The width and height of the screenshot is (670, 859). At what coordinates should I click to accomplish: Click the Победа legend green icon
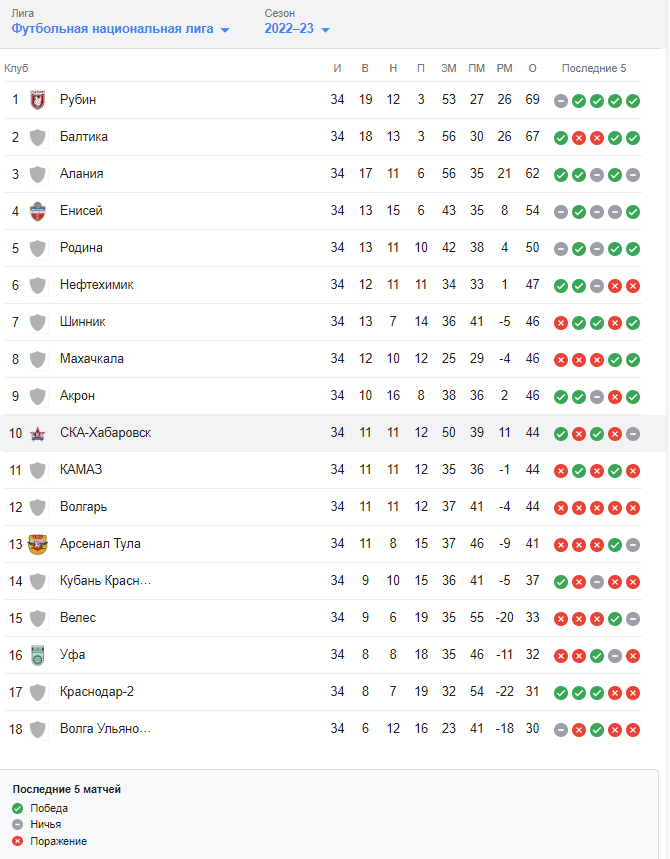click(x=18, y=809)
